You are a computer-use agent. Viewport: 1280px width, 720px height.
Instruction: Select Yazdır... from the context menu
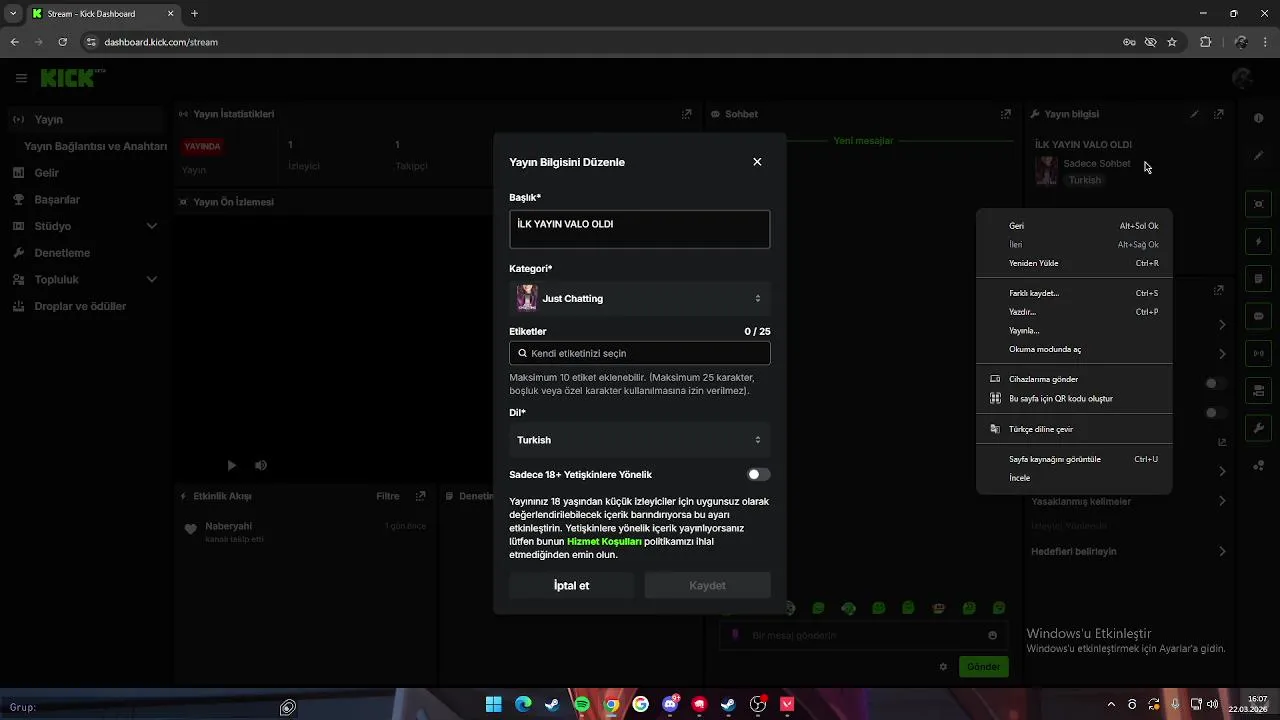tap(1074, 312)
